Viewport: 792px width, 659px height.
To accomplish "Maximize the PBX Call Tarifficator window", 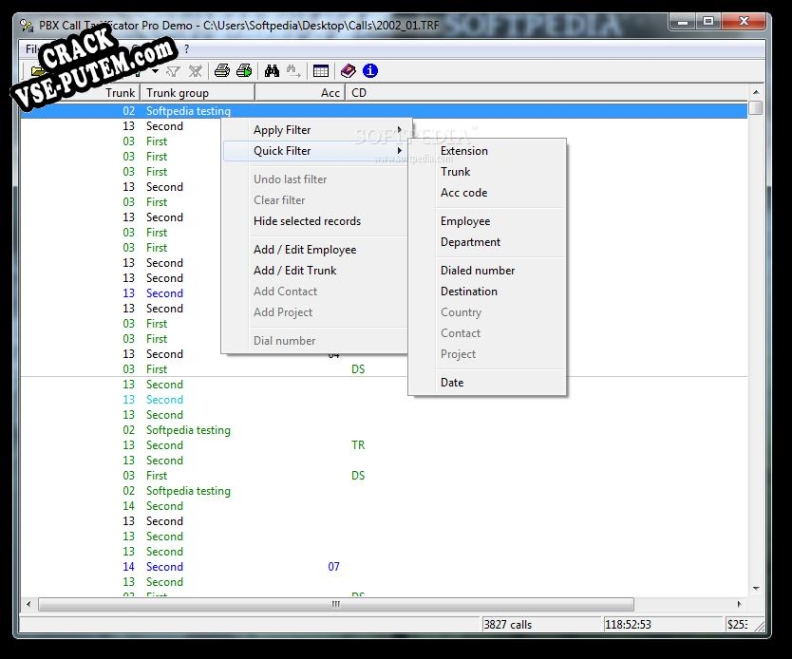I will [x=709, y=21].
